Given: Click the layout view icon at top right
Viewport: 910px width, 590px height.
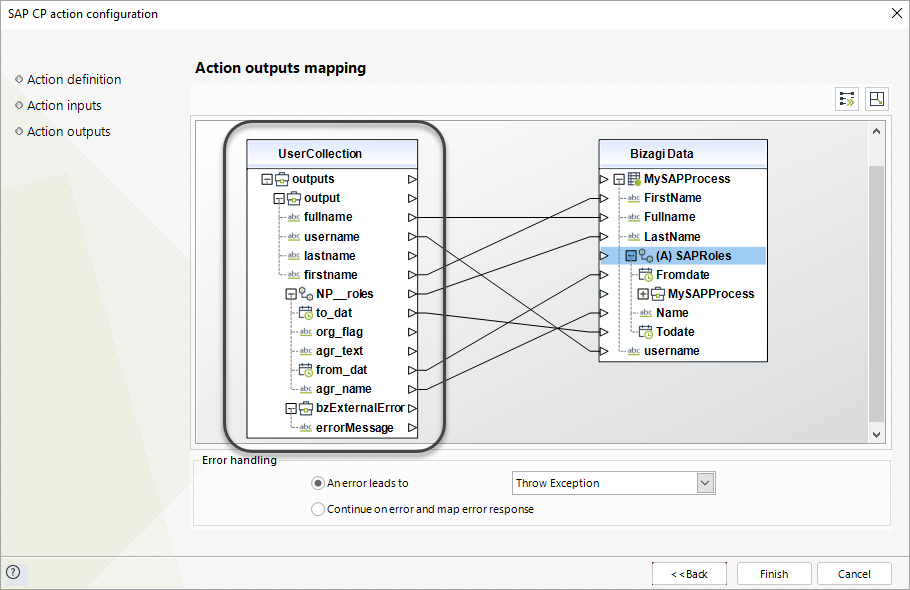Looking at the screenshot, I should [x=876, y=98].
